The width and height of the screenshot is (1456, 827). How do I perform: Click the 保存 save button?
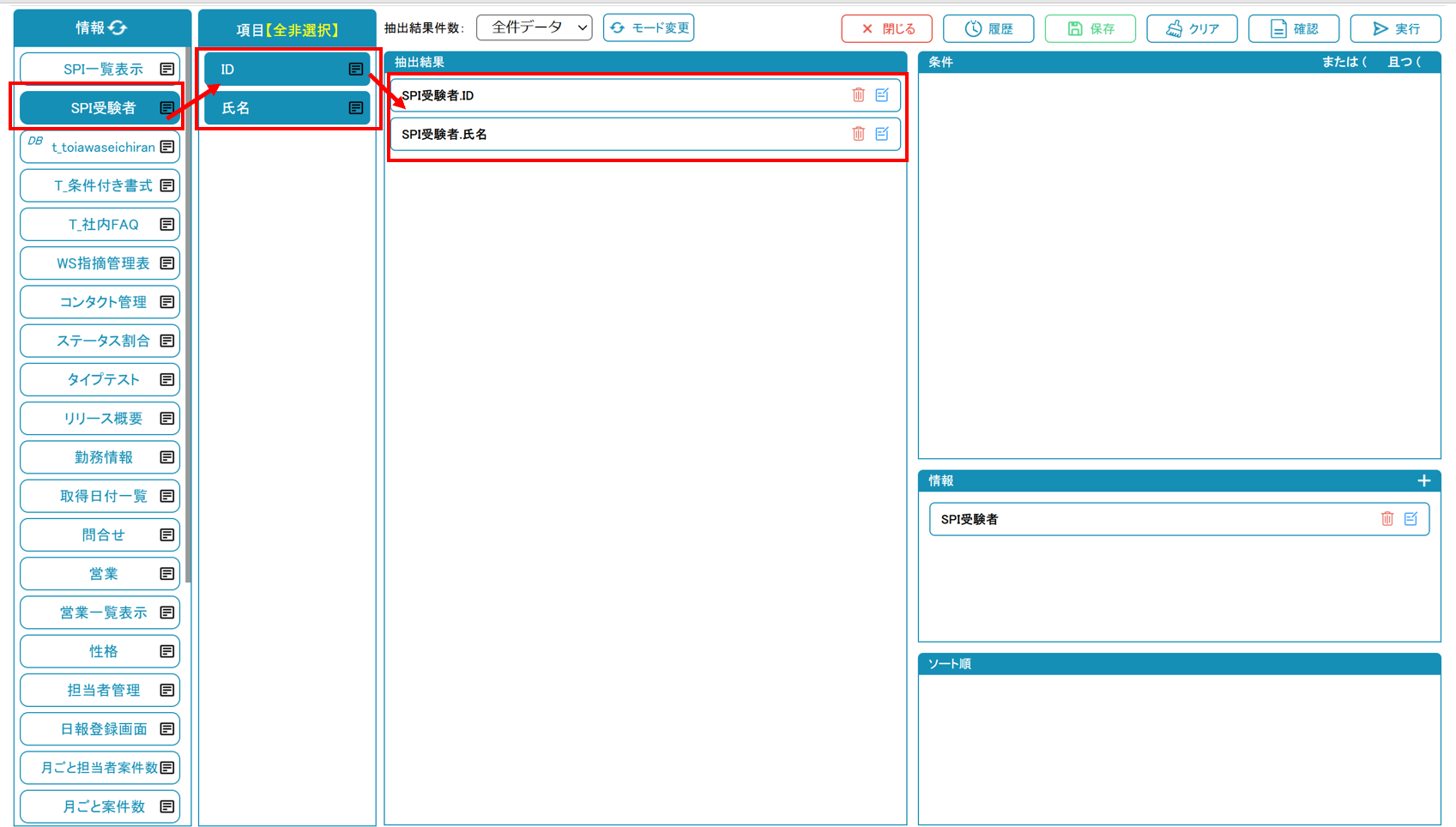[1090, 28]
